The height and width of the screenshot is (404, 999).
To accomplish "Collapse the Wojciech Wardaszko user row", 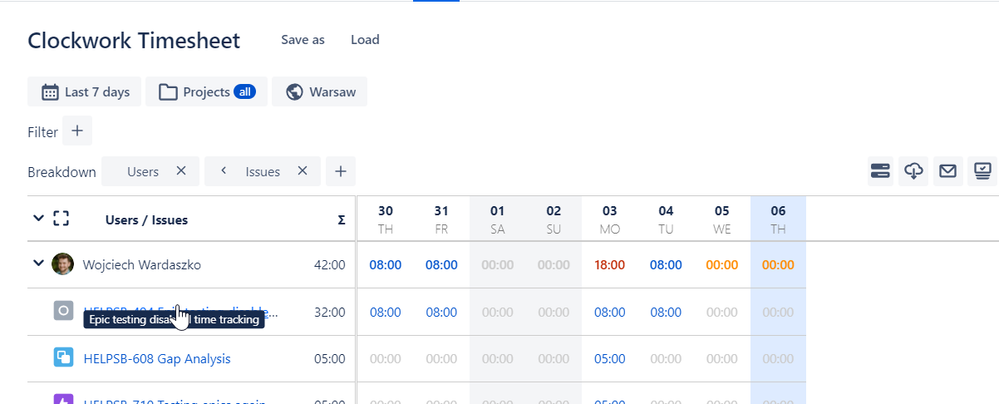I will [x=38, y=263].
